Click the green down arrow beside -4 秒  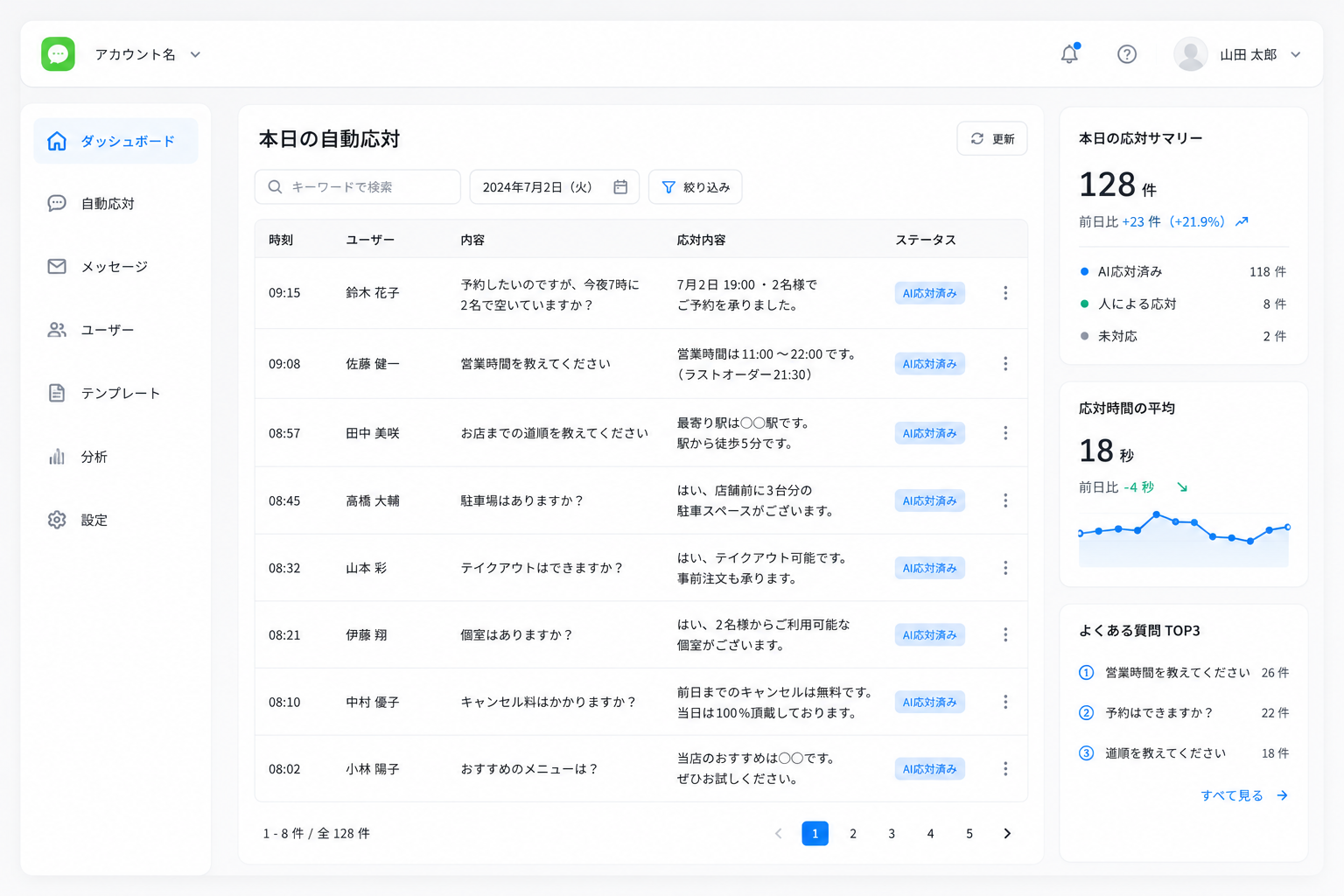pyautogui.click(x=1182, y=487)
